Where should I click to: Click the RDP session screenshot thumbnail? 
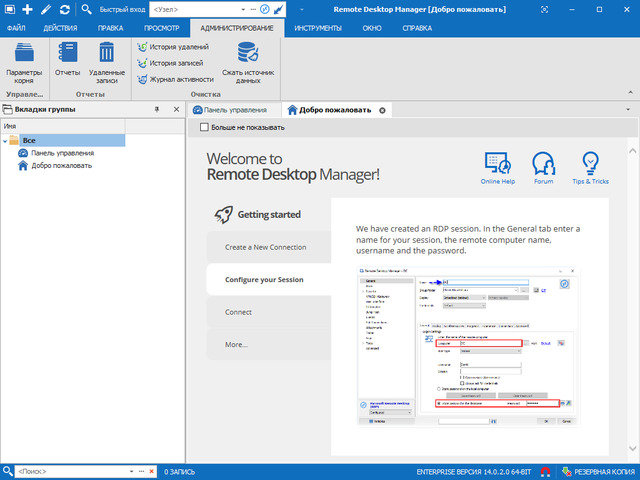coord(468,346)
